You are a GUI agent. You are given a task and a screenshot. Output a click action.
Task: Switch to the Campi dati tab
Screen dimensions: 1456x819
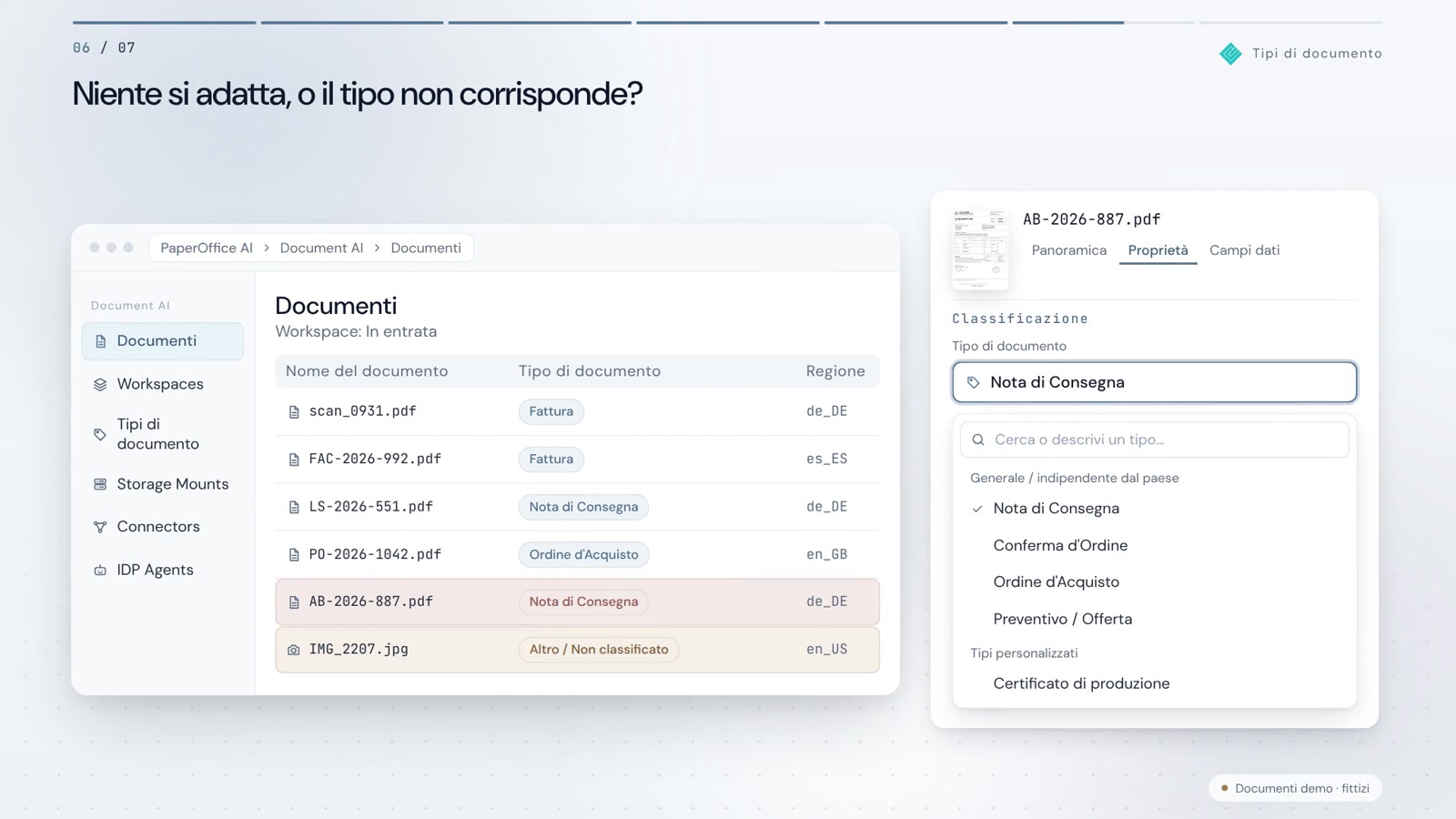click(x=1244, y=250)
